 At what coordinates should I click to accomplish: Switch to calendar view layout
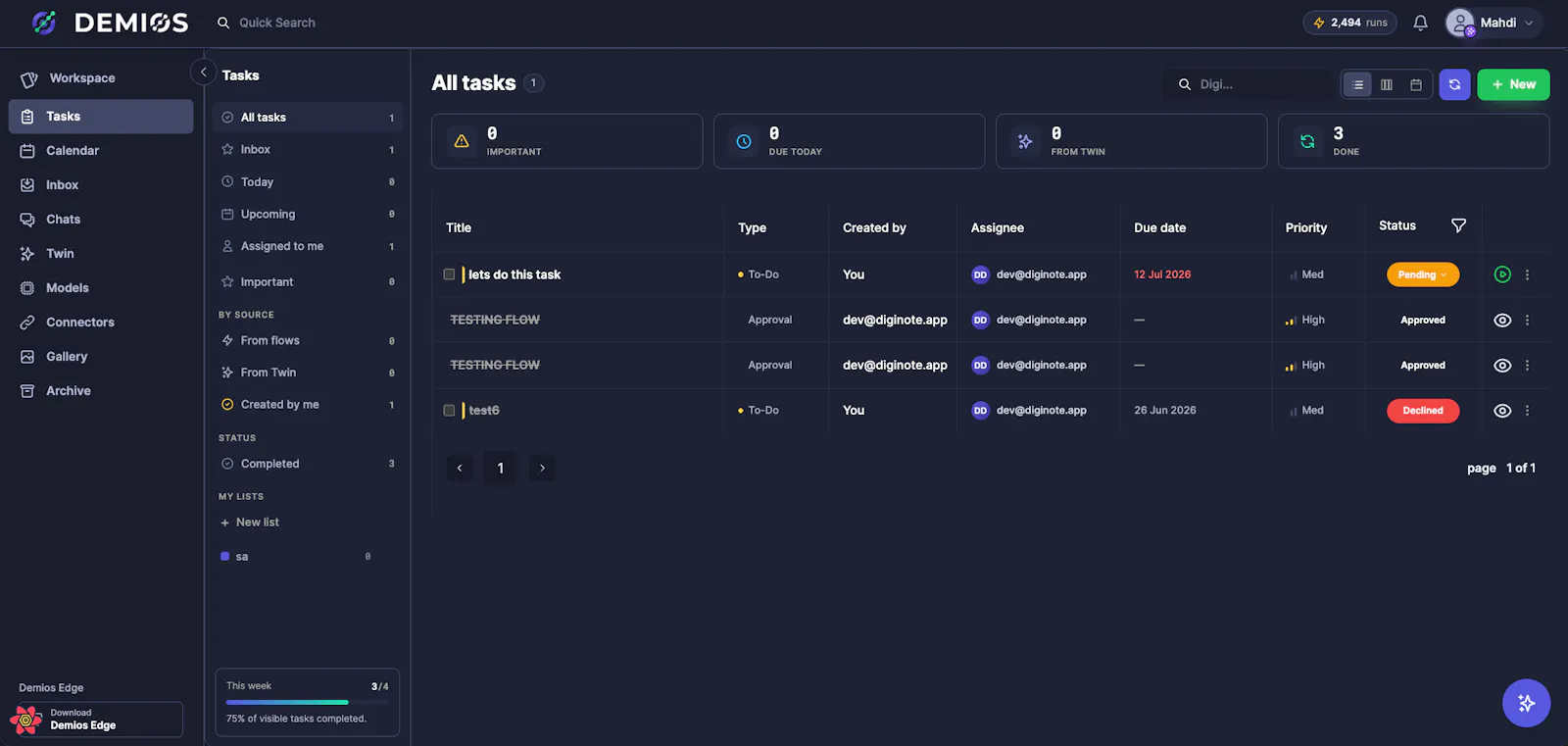(x=1416, y=84)
